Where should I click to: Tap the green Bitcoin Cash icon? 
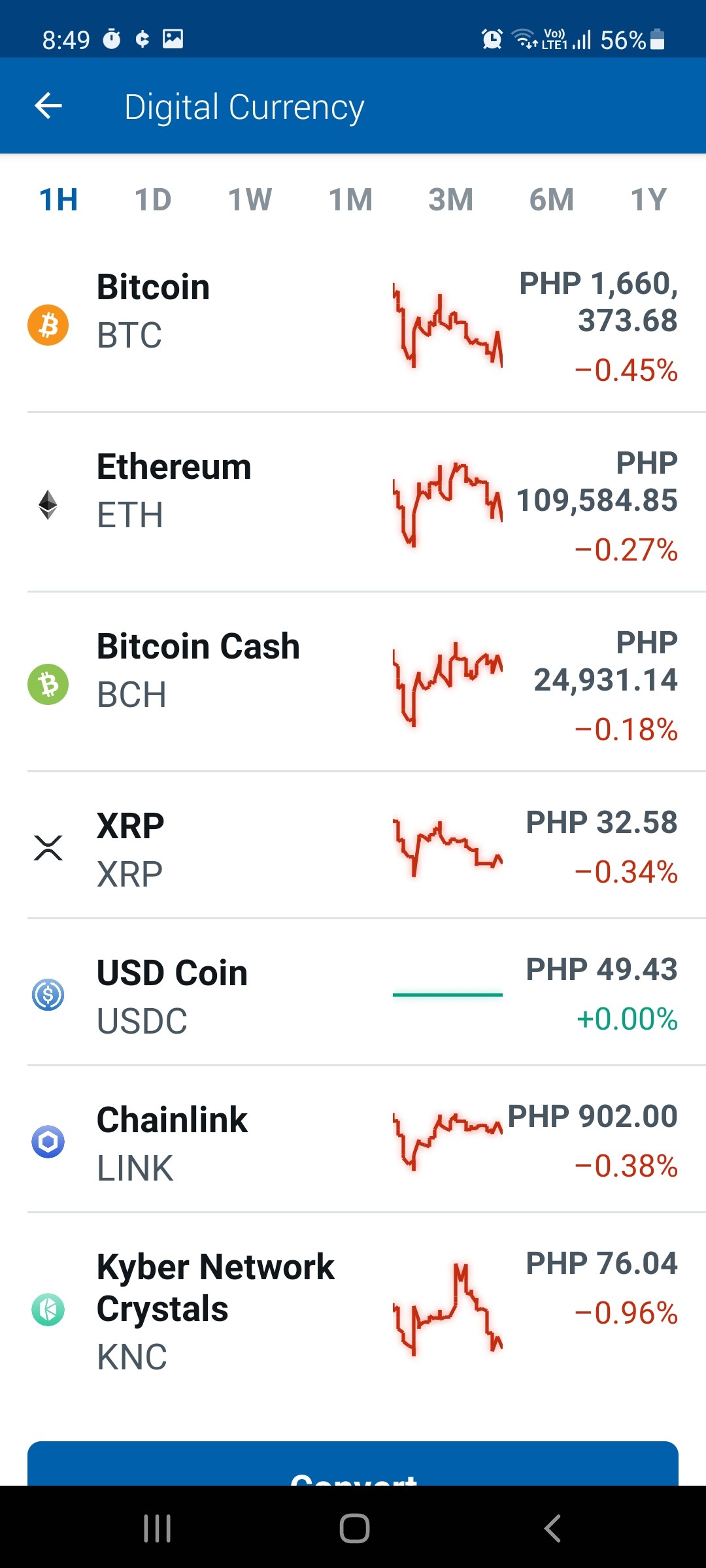48,684
